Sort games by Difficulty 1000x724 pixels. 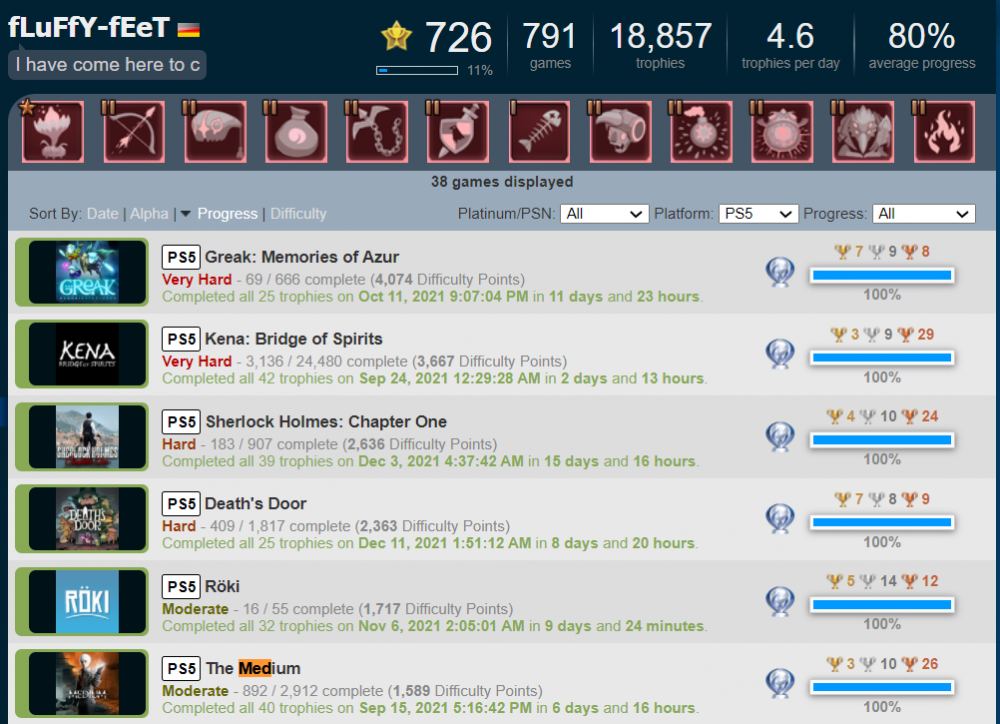(298, 214)
